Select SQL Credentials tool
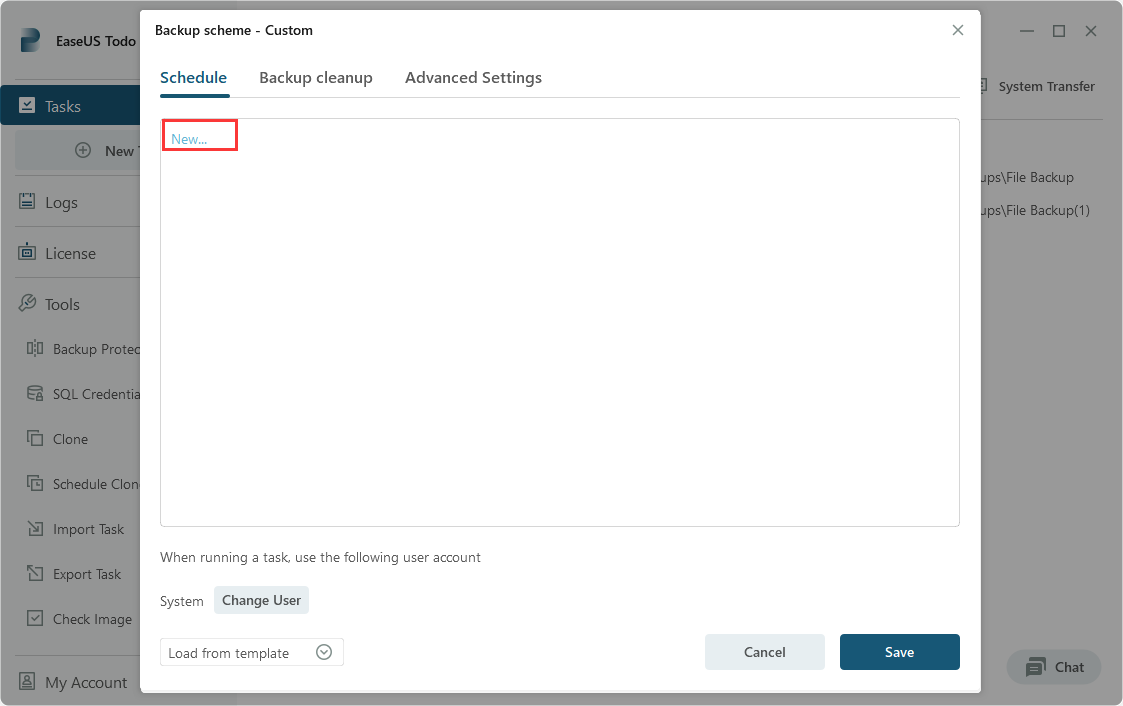 point(85,393)
